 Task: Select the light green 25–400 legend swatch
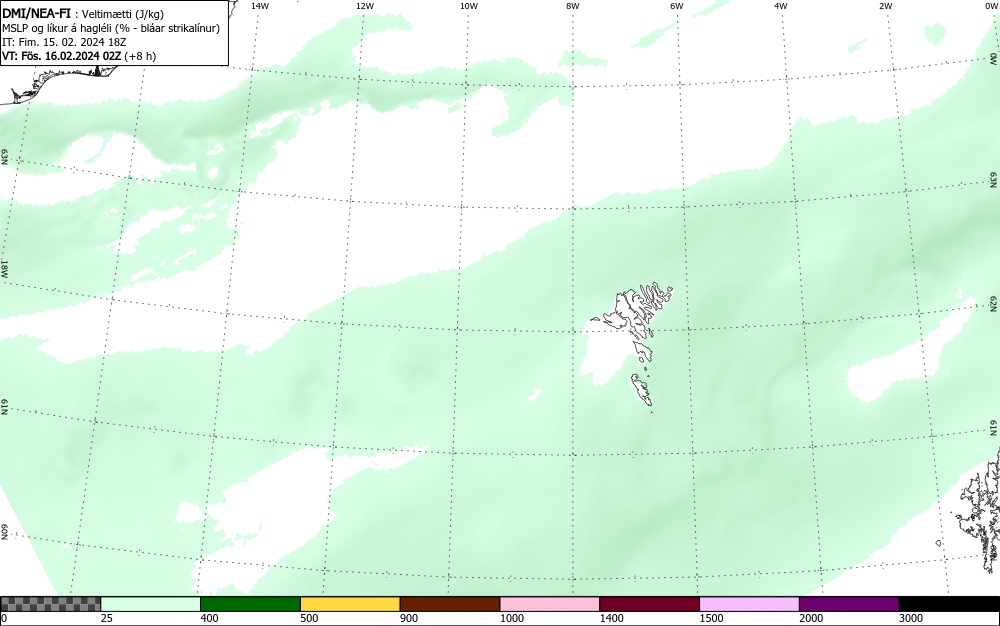(x=151, y=604)
